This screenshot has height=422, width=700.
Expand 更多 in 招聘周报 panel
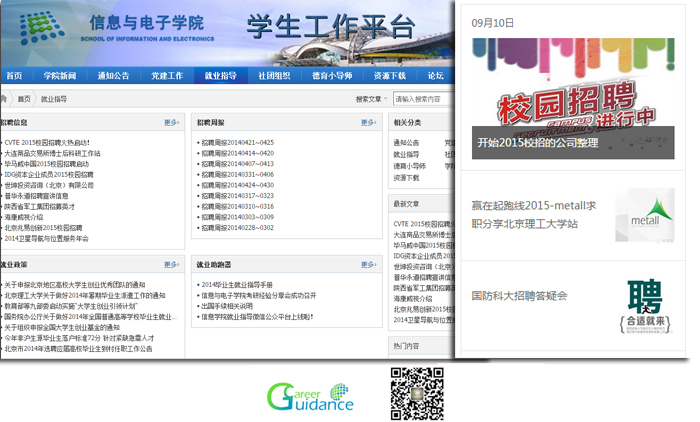click(x=369, y=122)
